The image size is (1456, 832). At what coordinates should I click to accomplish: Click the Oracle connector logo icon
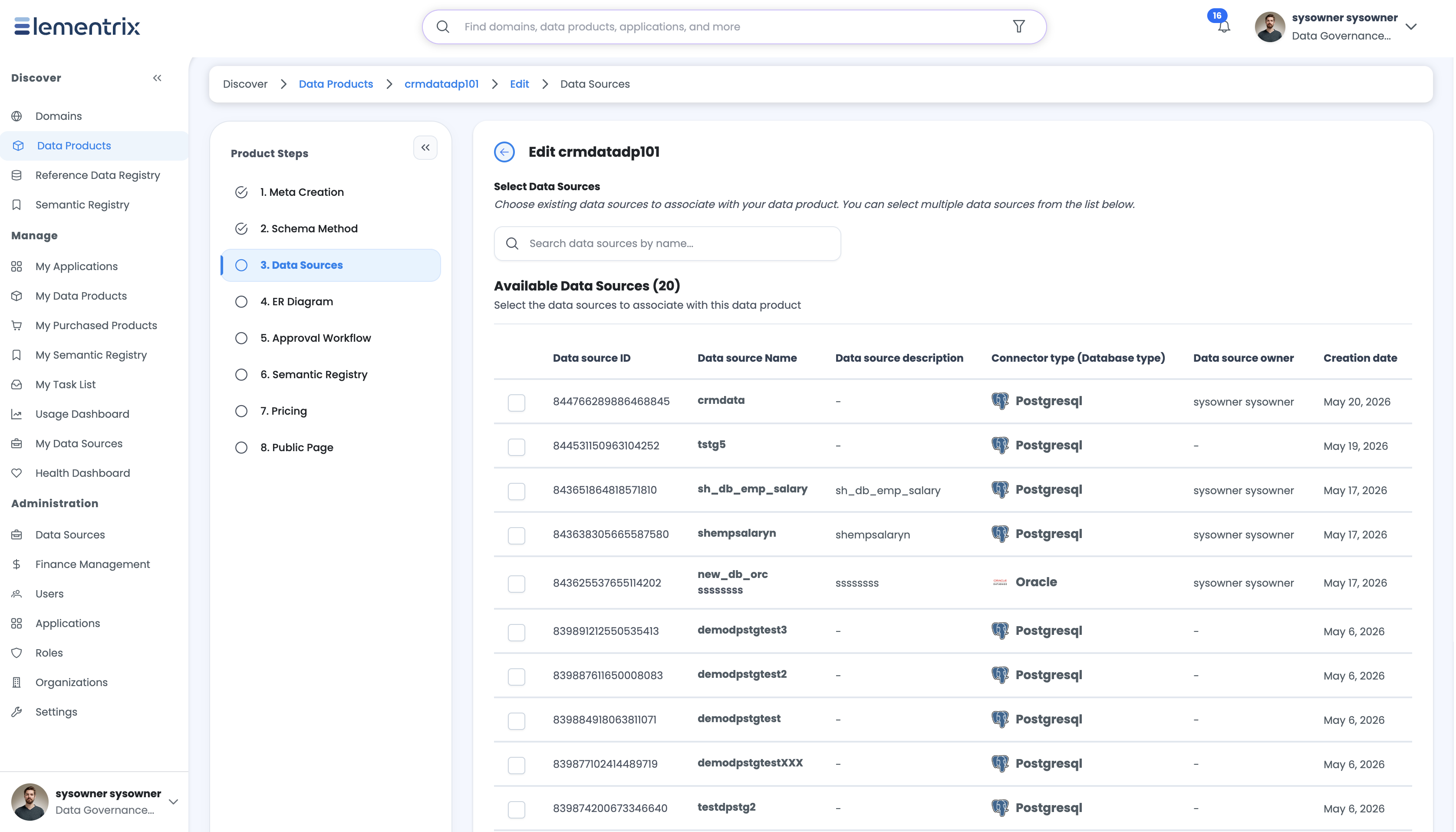pyautogui.click(x=1000, y=582)
